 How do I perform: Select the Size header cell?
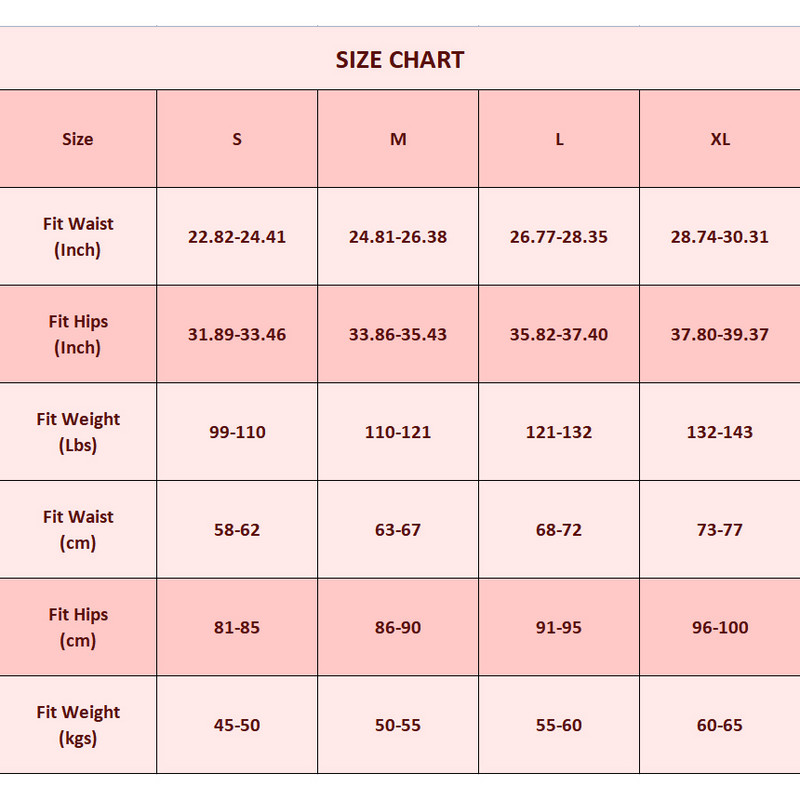pos(77,139)
